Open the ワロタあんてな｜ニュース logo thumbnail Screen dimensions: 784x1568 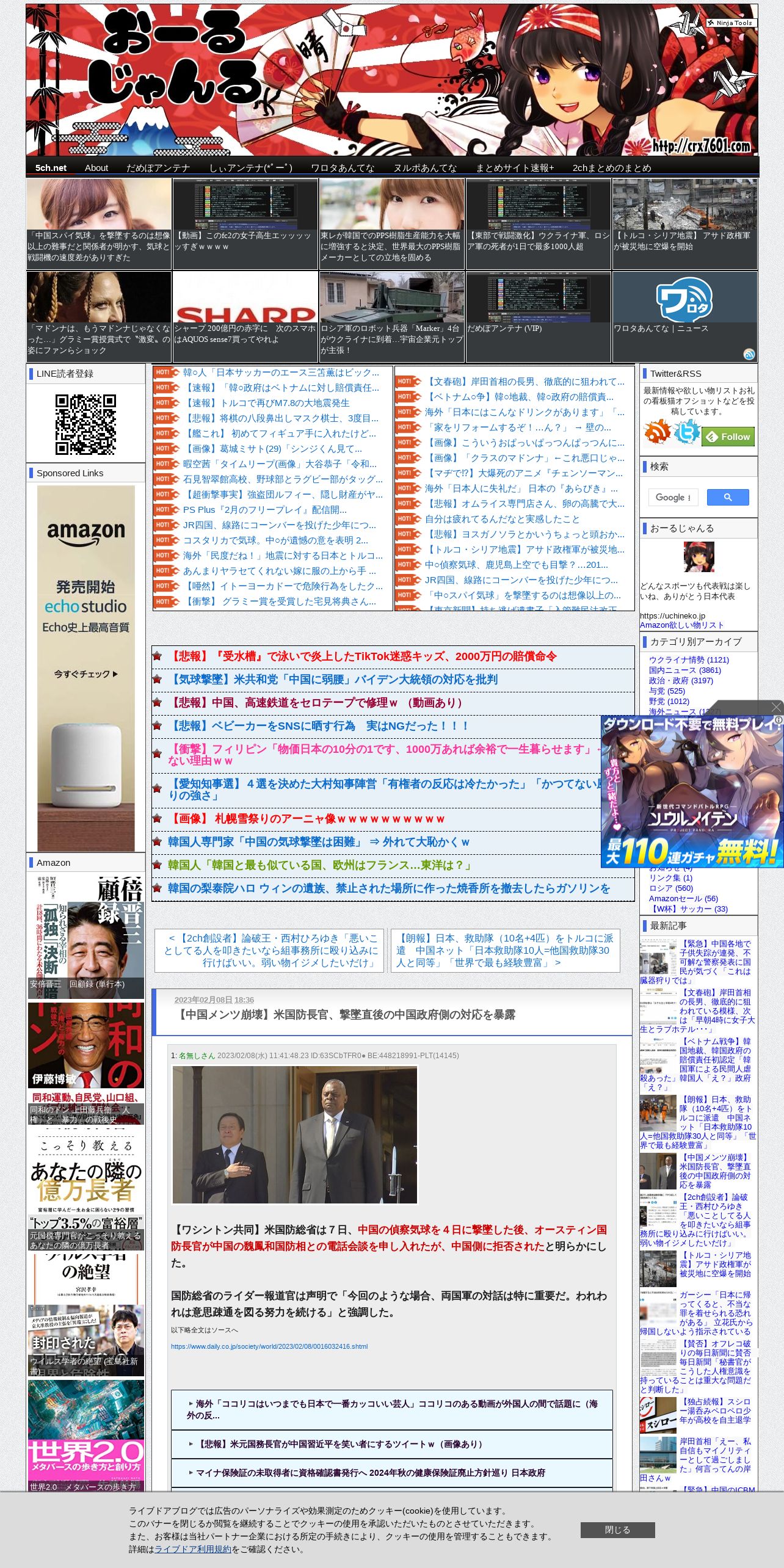pos(685,317)
